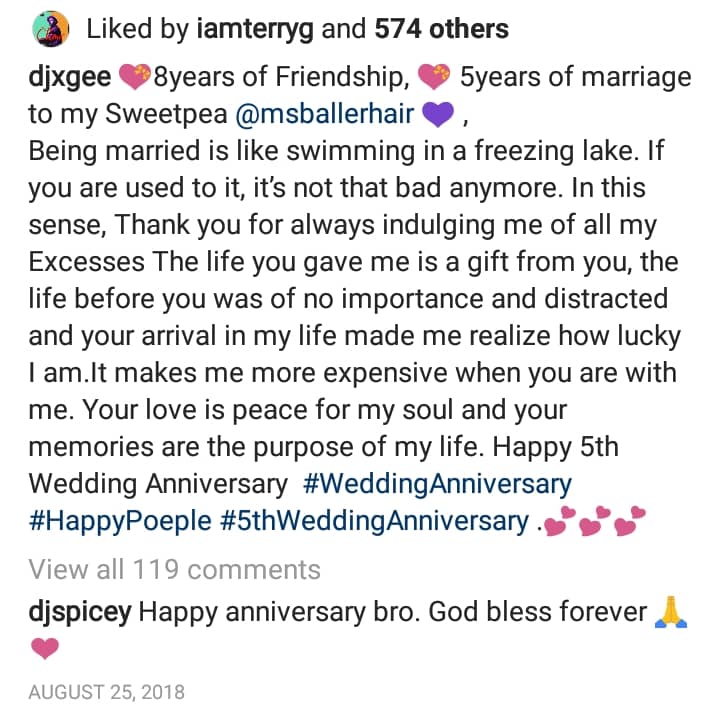This screenshot has height=727, width=720.
Task: Open the #HappyPoeple hashtag
Action: (x=122, y=521)
